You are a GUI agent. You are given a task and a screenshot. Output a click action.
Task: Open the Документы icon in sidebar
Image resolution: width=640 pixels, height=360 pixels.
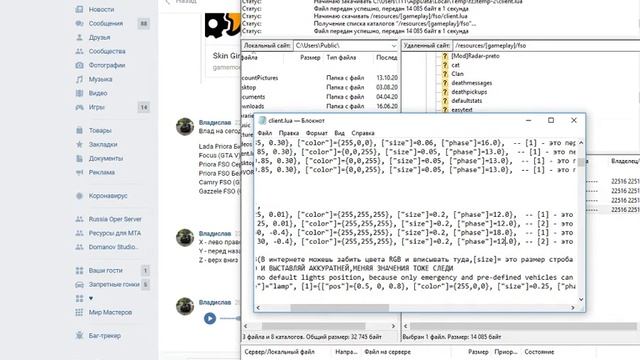tap(80, 158)
